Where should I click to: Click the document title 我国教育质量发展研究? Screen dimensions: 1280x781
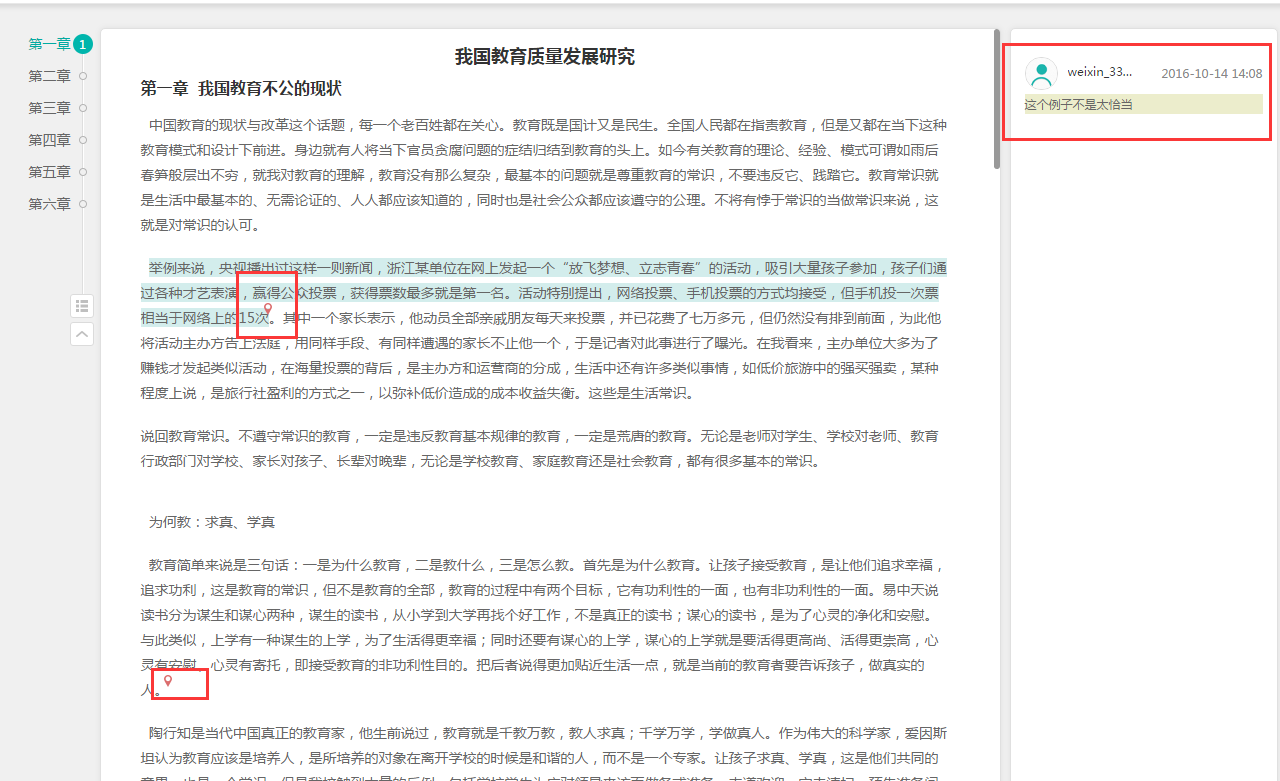point(544,57)
